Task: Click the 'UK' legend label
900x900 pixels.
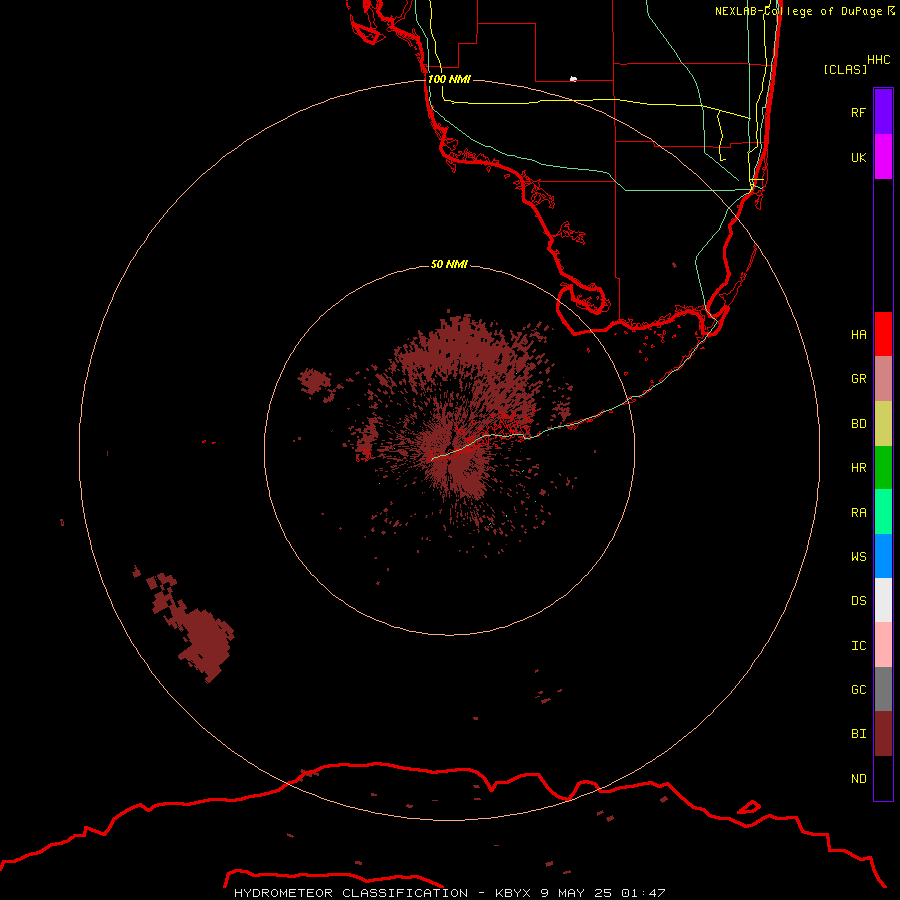Action: click(x=859, y=157)
